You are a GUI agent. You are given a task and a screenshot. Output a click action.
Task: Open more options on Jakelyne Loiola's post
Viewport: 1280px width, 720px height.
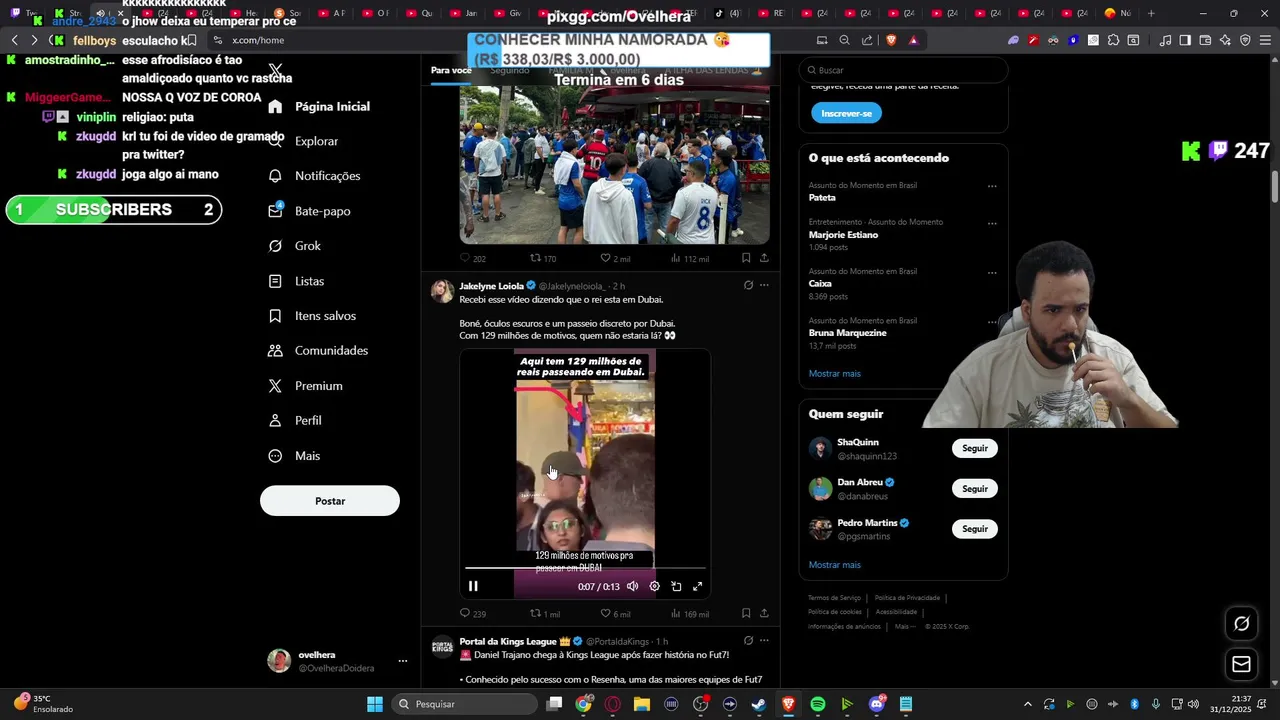pyautogui.click(x=764, y=285)
